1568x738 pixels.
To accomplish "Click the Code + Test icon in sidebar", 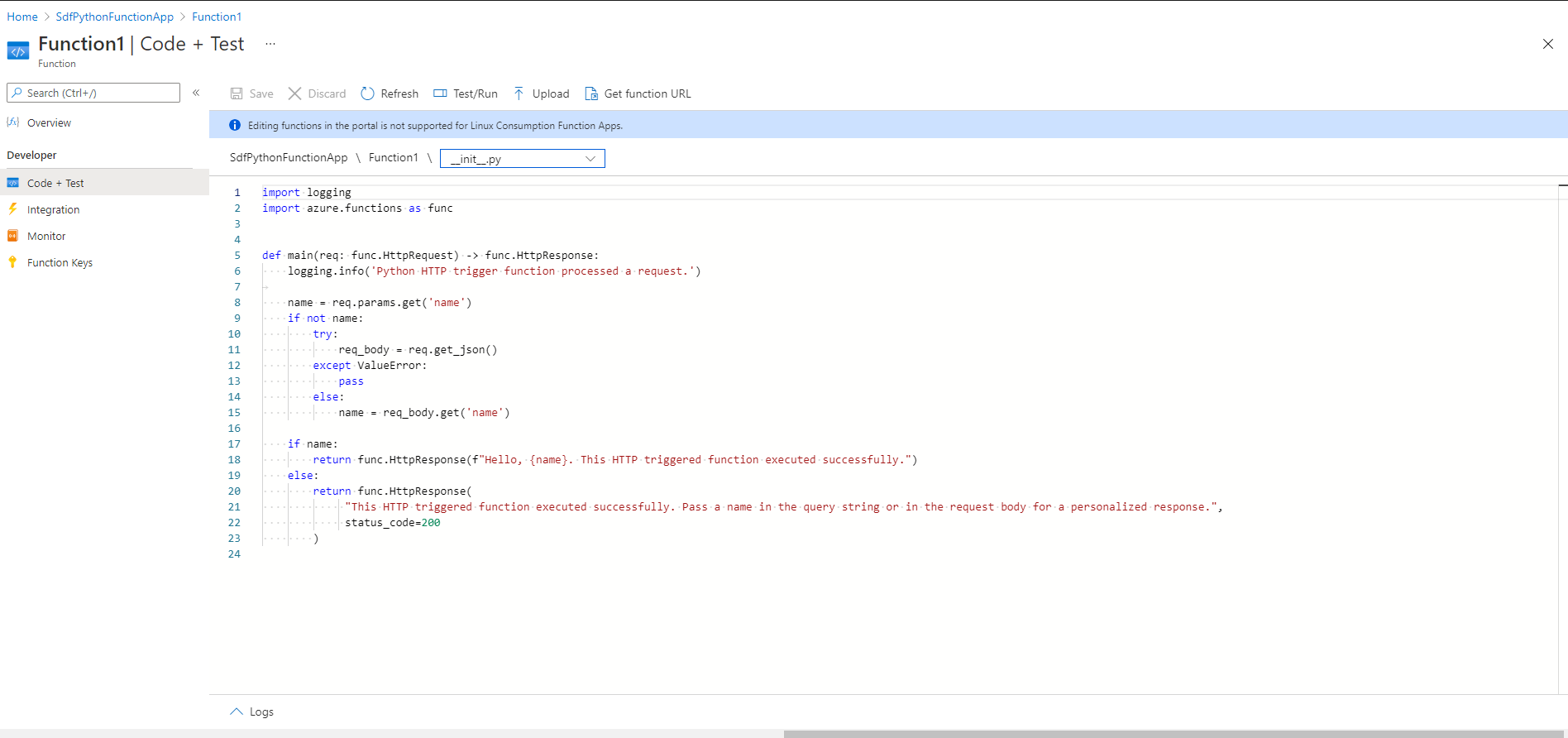I will point(13,183).
